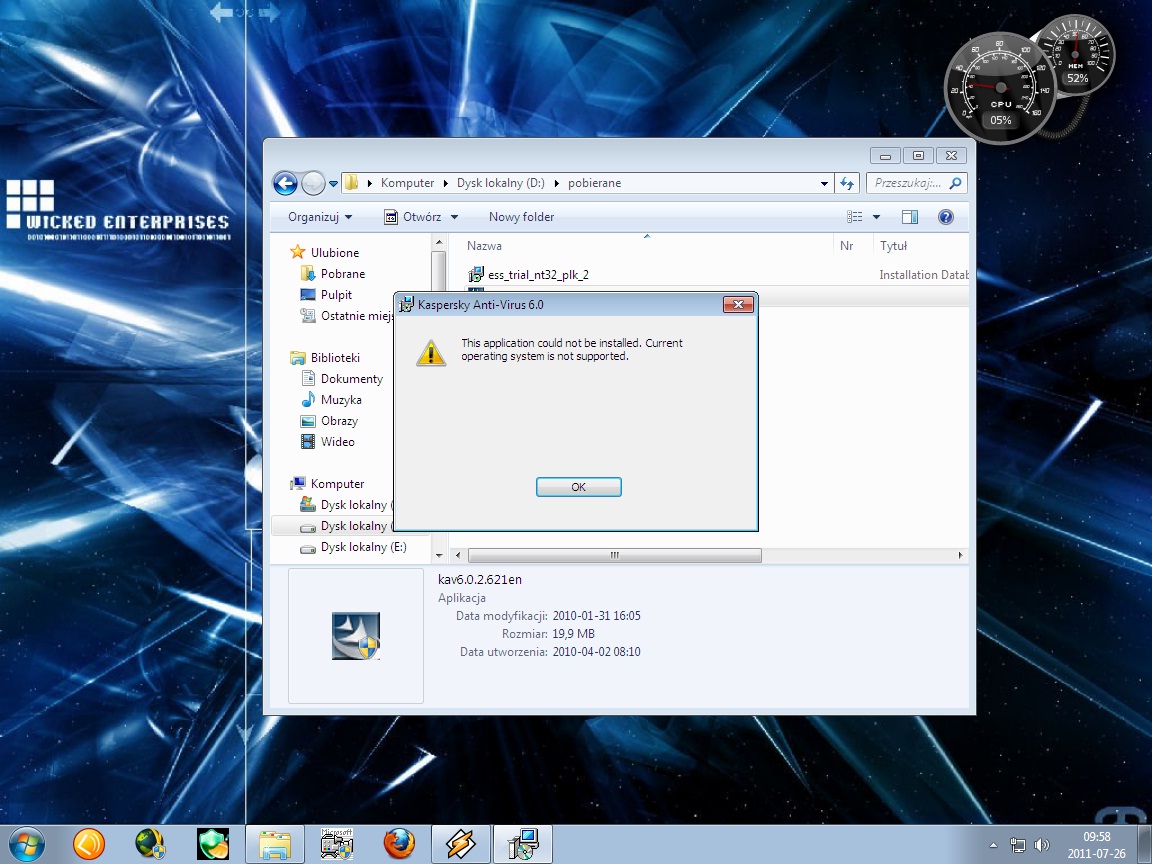Open Windows Explorer from the taskbar

pyautogui.click(x=275, y=844)
